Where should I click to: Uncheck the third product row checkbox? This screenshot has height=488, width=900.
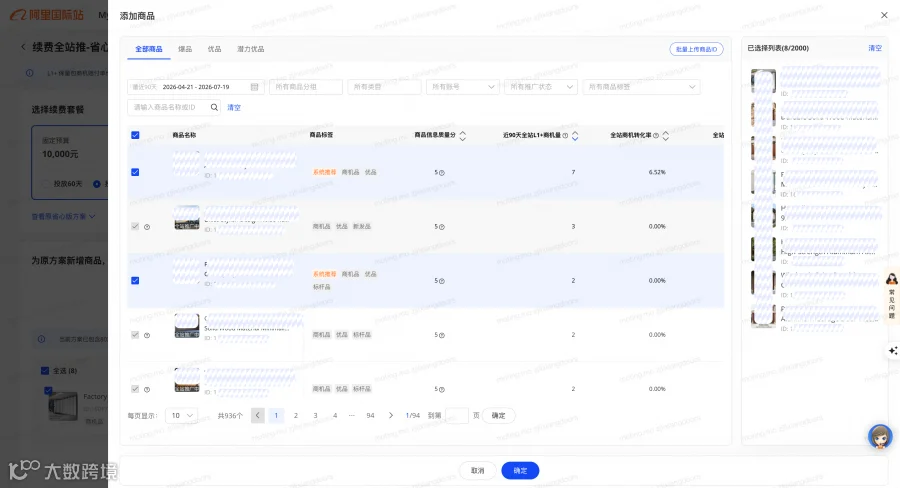point(135,281)
